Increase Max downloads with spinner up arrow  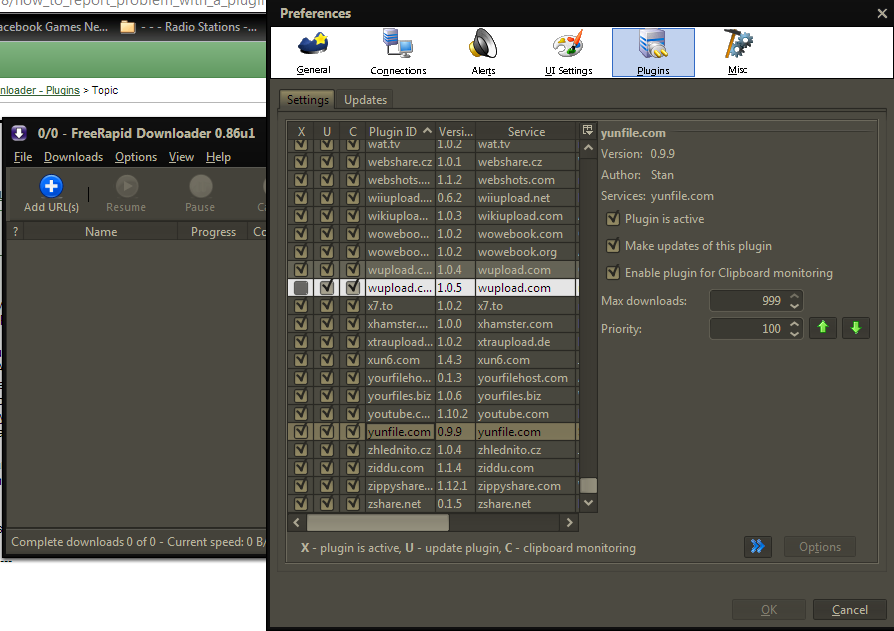(x=794, y=296)
